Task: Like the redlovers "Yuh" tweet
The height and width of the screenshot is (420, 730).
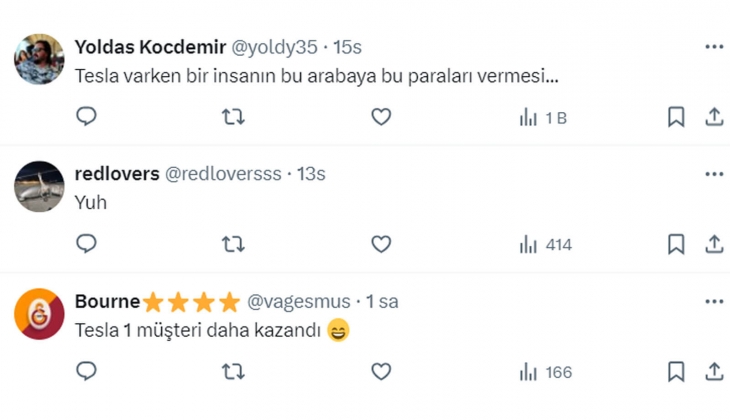Action: pyautogui.click(x=381, y=244)
